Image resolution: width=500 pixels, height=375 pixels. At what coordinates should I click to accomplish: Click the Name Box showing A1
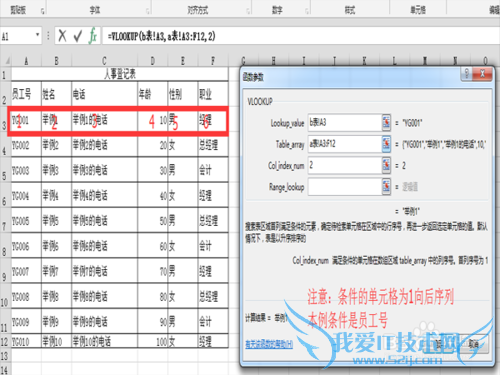17,36
